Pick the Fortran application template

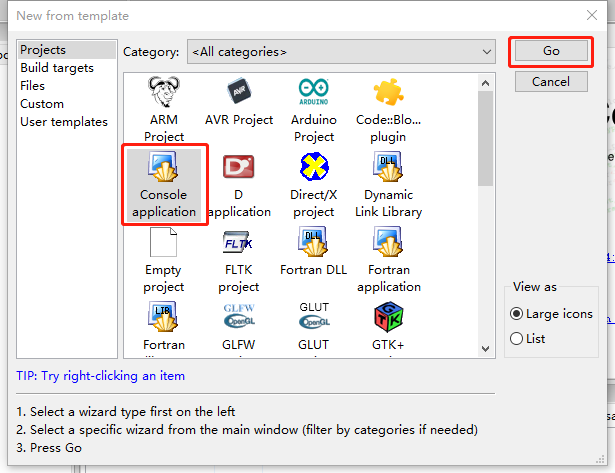point(388,260)
